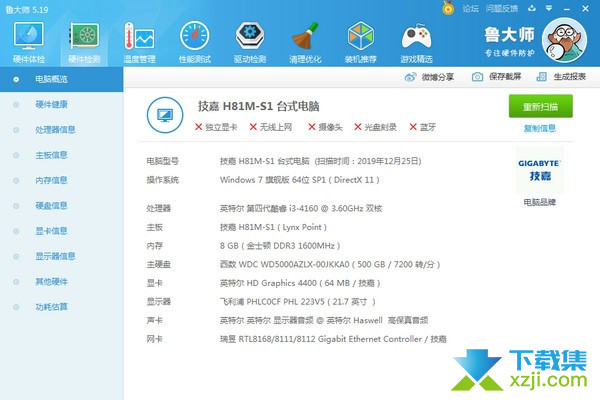Viewport: 600px width, 400px height.
Task: Minimize the 鲁大师 window
Action: click(x=567, y=8)
